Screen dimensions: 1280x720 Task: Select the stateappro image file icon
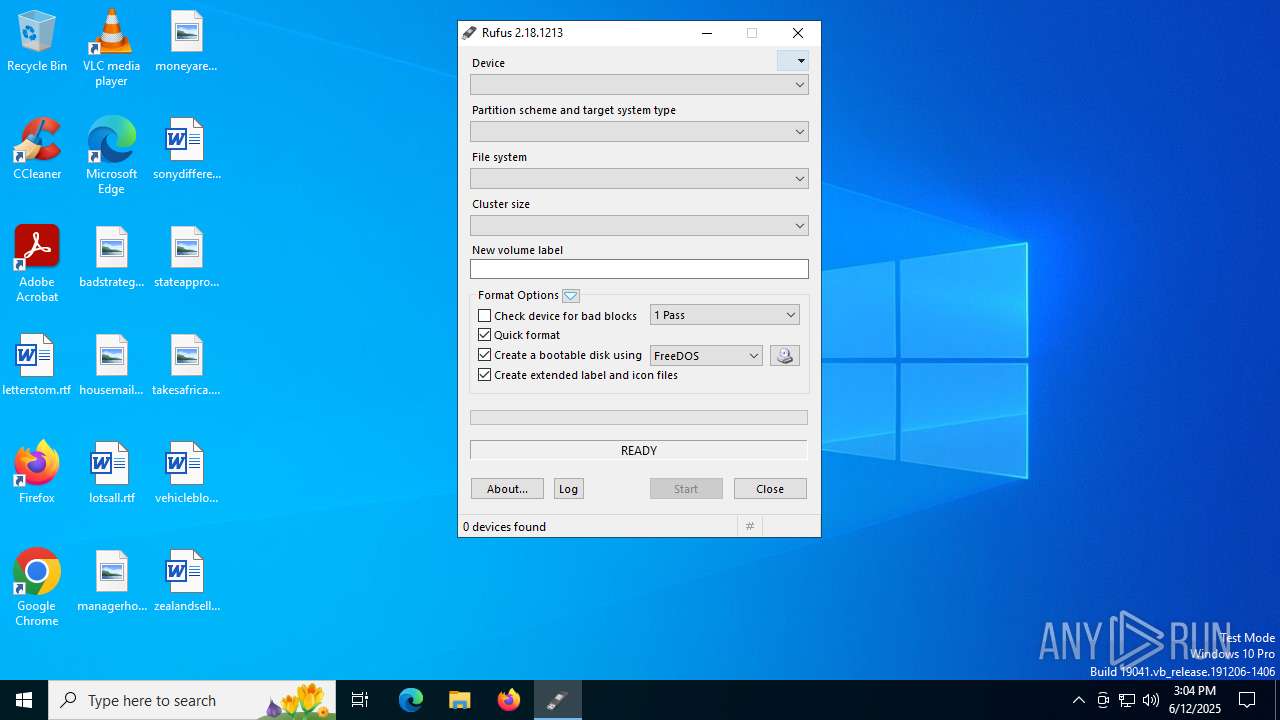[186, 258]
